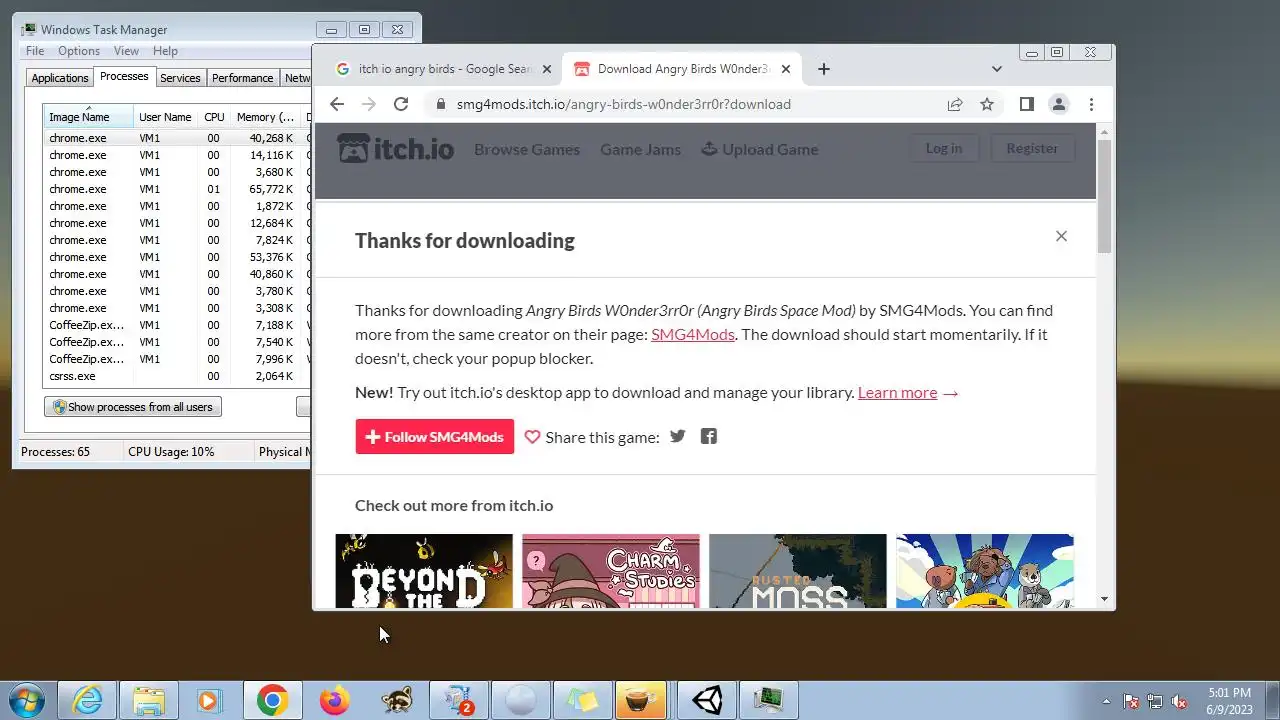Open the SMG4Mods creator page link
The image size is (1280, 720).
693,334
